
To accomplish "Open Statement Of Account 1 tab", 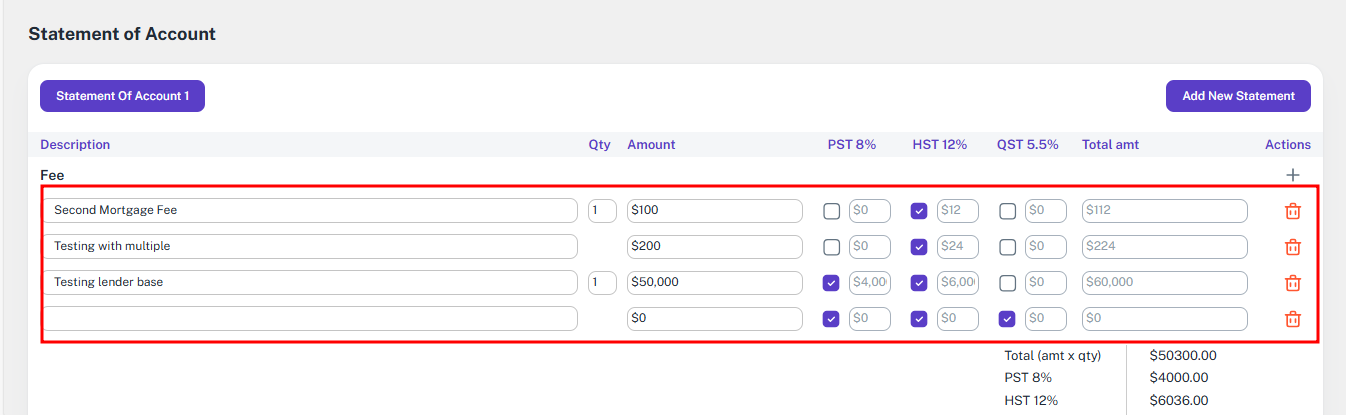I will 122,96.
